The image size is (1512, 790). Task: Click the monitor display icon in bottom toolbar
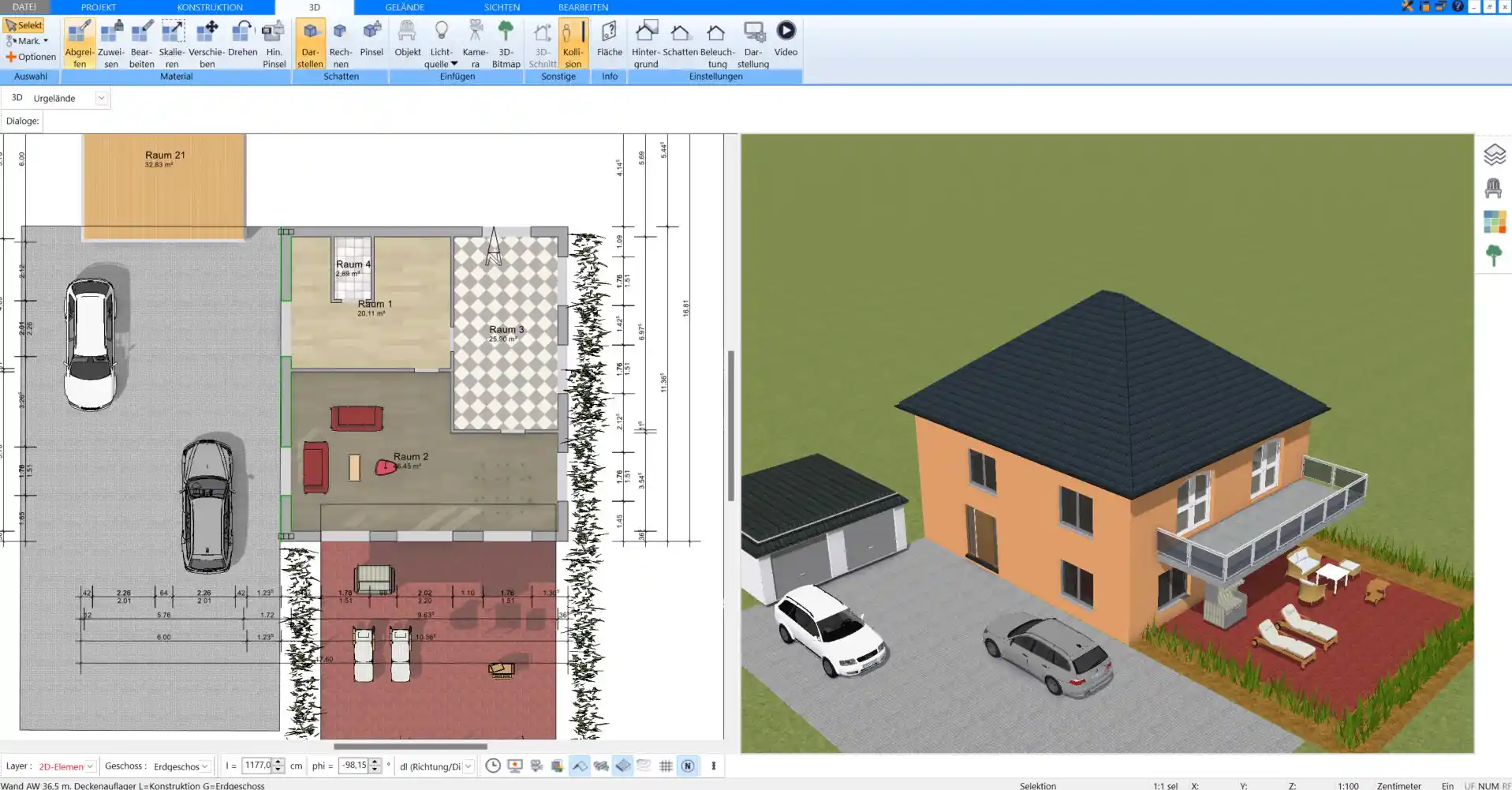click(x=515, y=766)
